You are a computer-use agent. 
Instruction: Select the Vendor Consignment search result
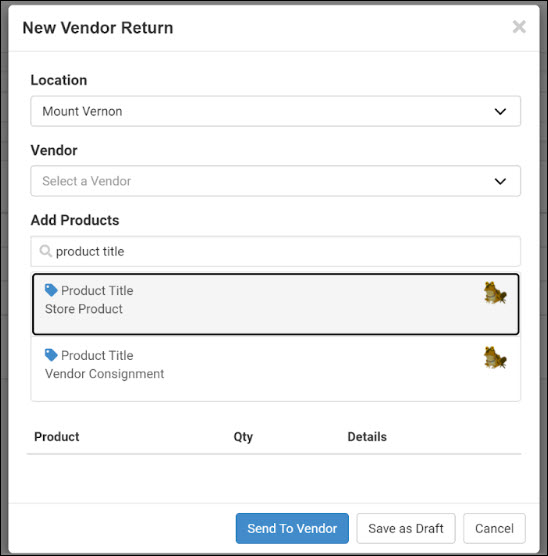click(x=276, y=369)
